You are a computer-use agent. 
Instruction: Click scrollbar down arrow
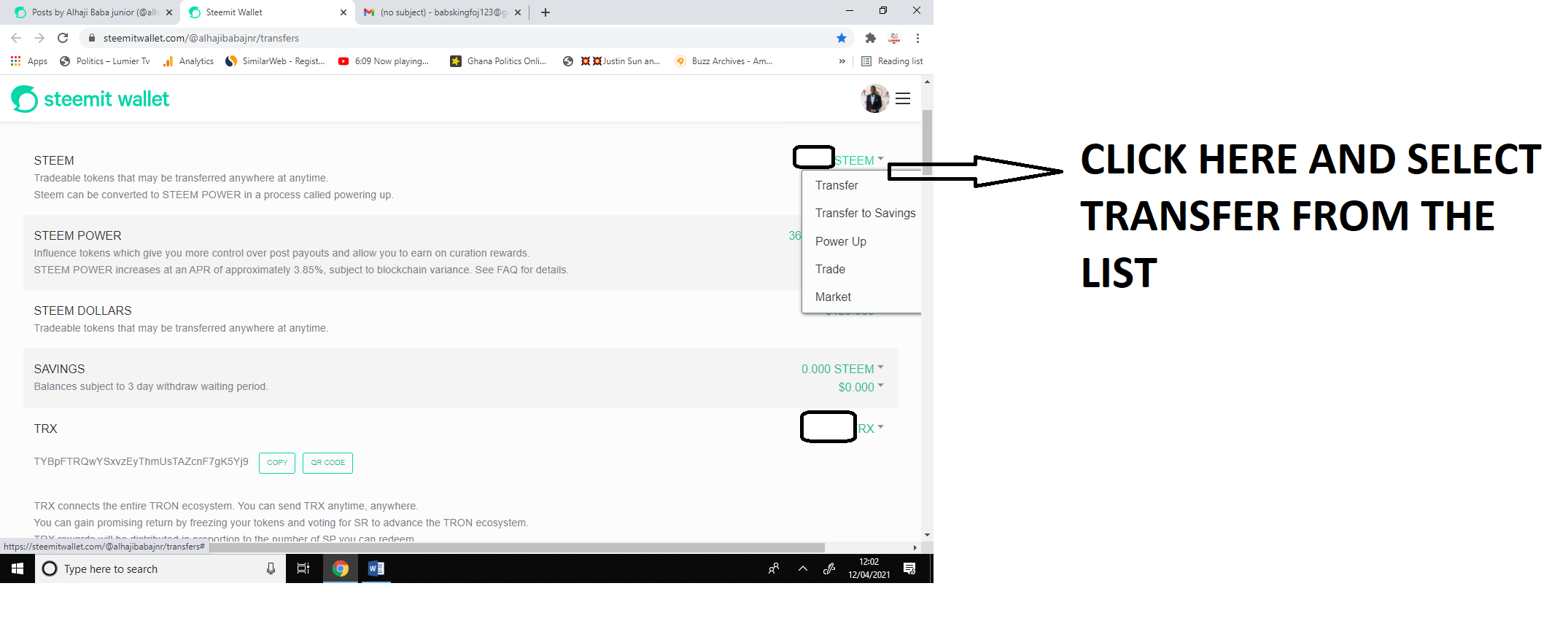pos(927,535)
